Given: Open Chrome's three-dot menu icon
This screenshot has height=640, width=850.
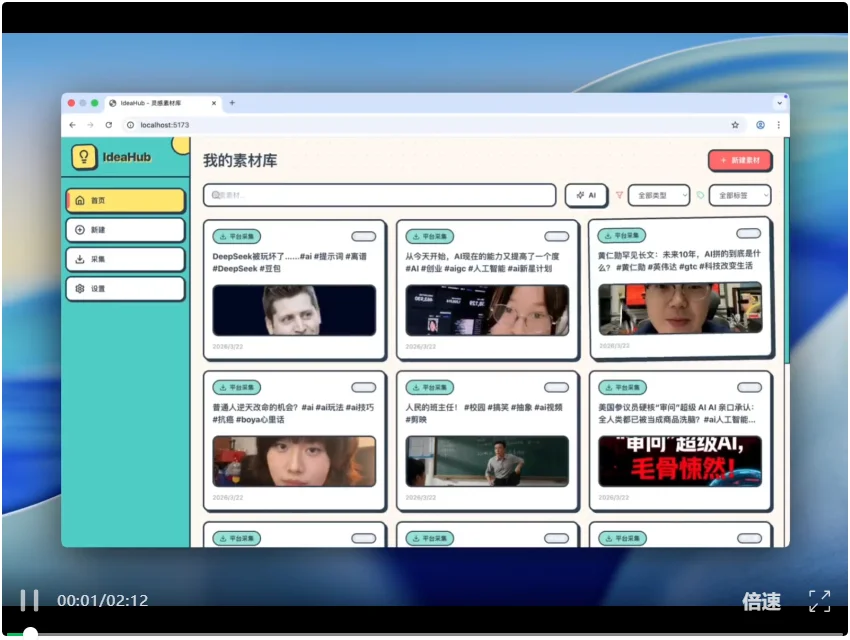Looking at the screenshot, I should pos(778,125).
